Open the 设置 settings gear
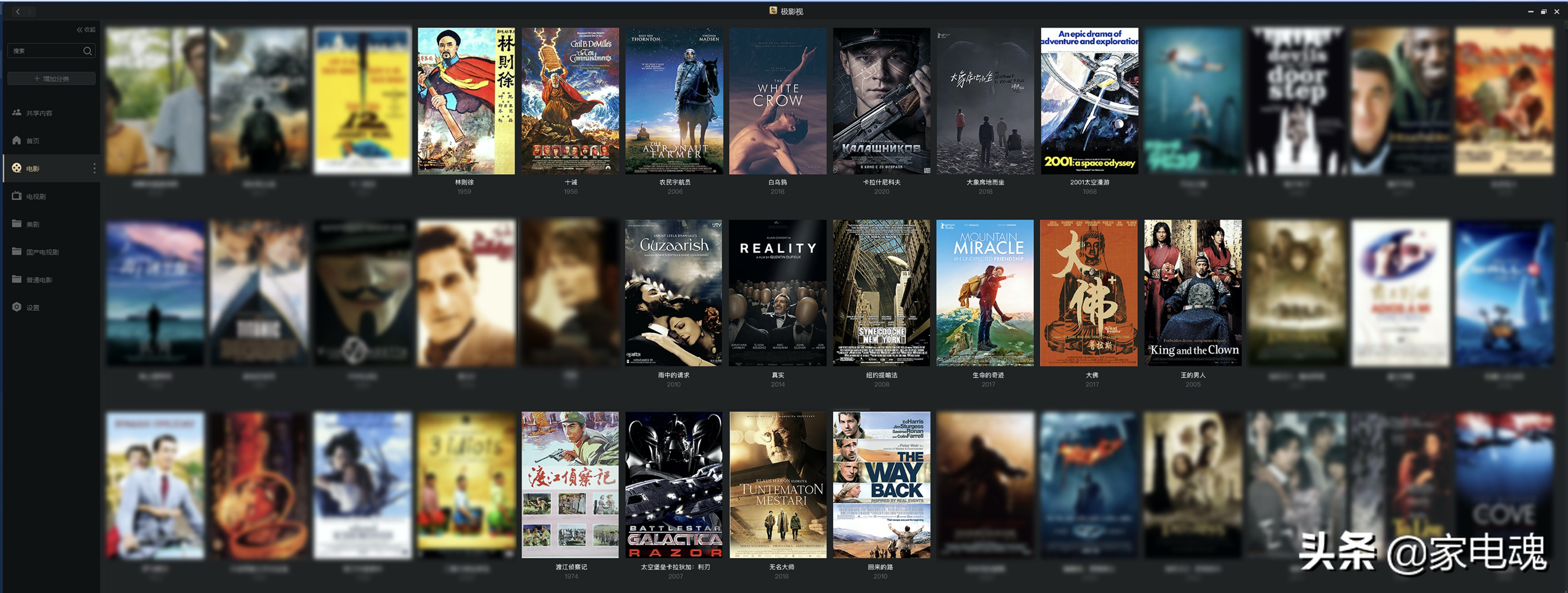The width and height of the screenshot is (1568, 593). click(x=17, y=307)
